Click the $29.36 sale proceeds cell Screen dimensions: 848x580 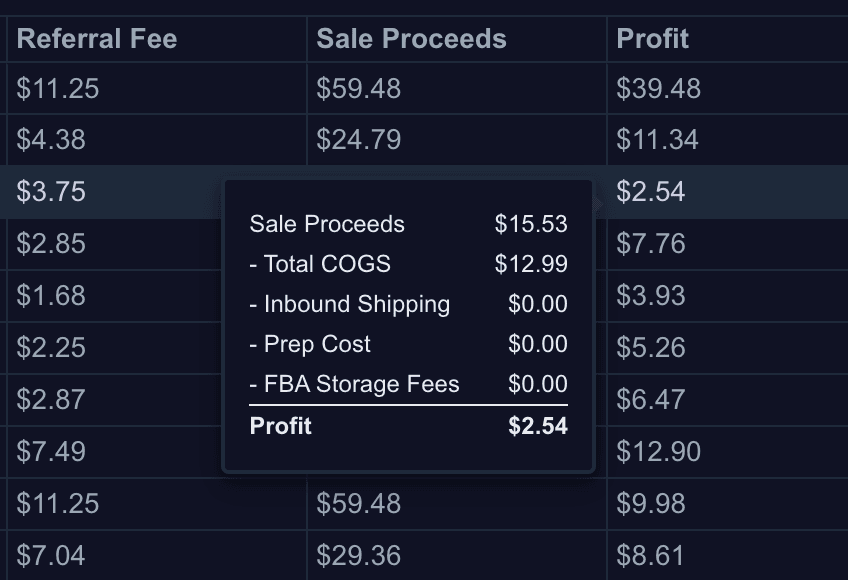point(456,555)
